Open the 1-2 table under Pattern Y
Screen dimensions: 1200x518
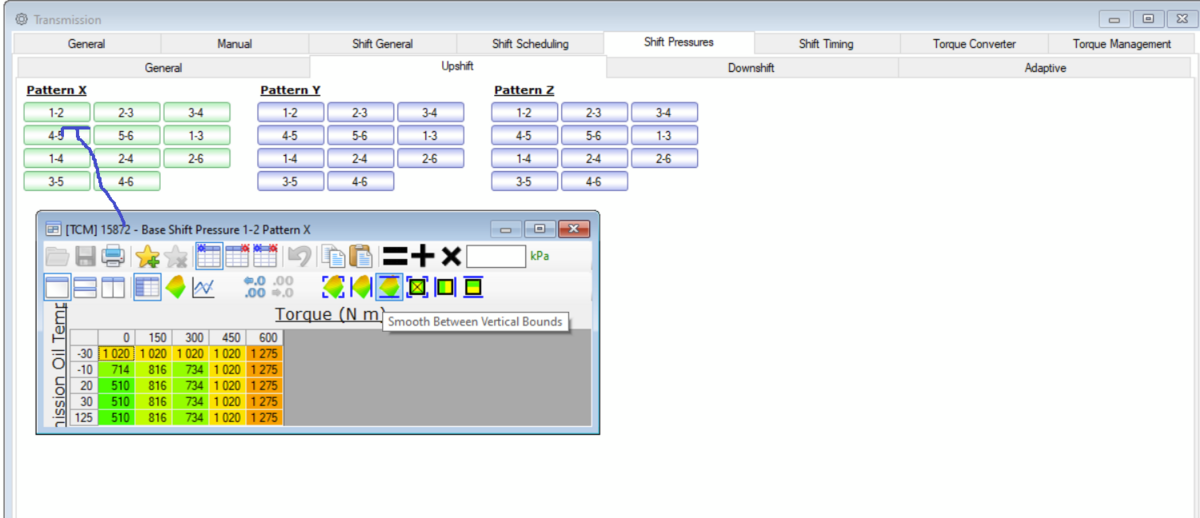pyautogui.click(x=290, y=113)
